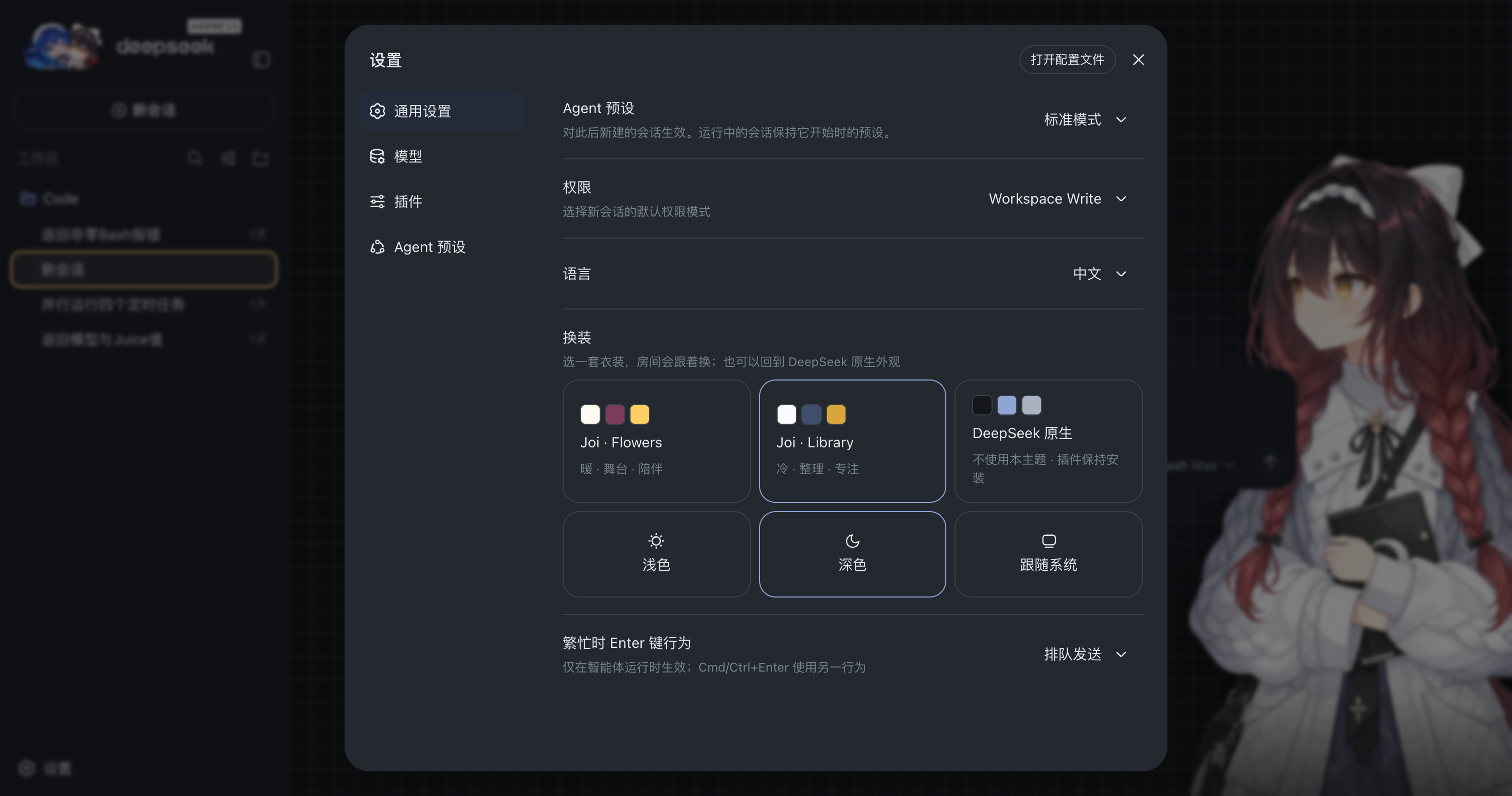Click the Agent 预设 icon in settings sidebar
The width and height of the screenshot is (1512, 796).
click(377, 247)
